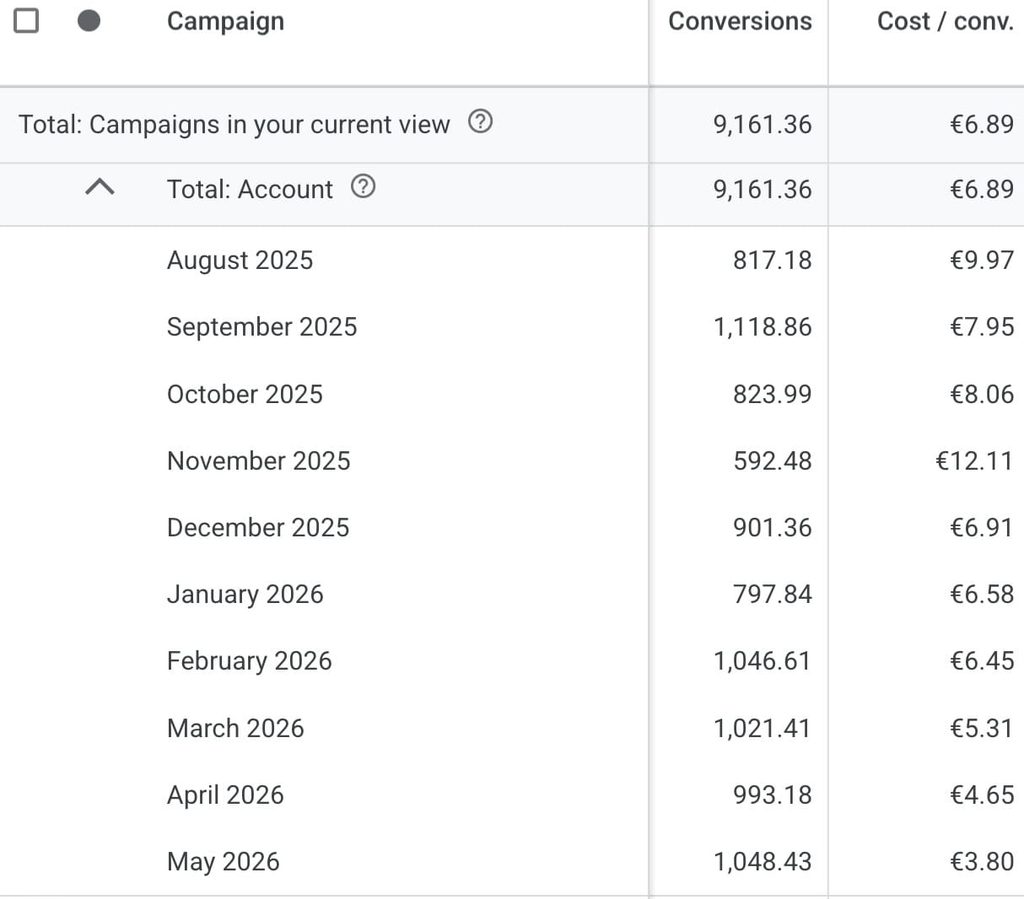Click the €6.45 cost per conversion

coord(982,661)
